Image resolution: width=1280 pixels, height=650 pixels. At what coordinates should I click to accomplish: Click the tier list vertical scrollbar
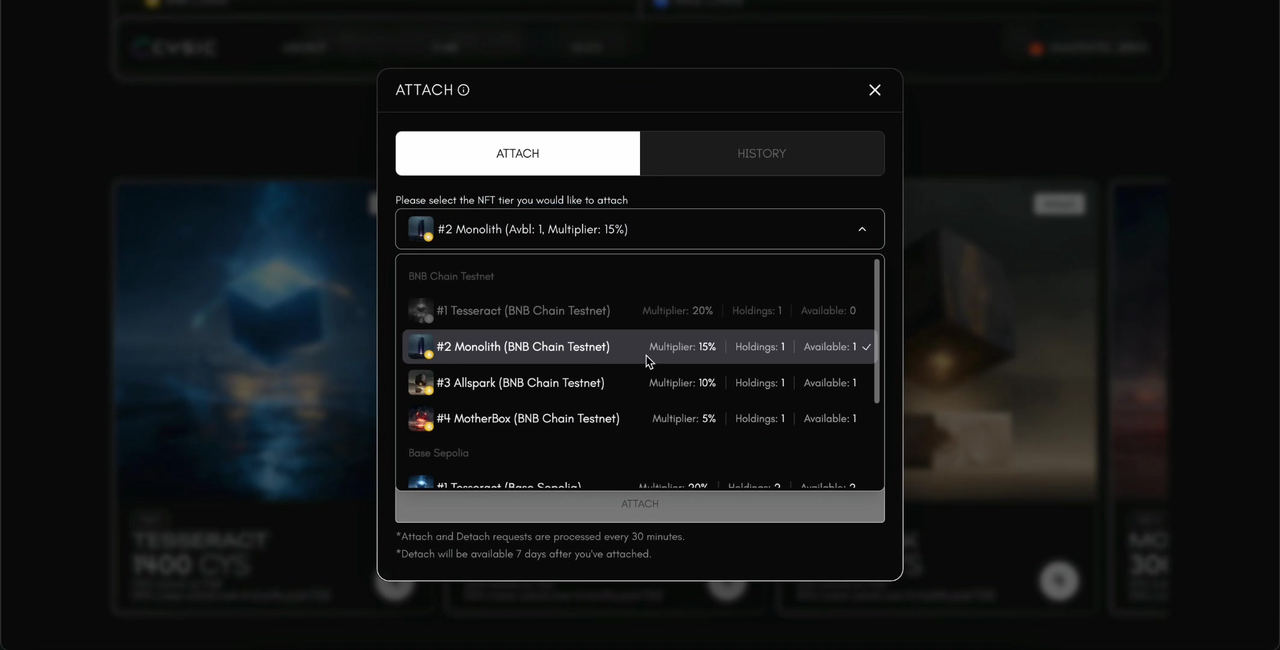tap(877, 332)
